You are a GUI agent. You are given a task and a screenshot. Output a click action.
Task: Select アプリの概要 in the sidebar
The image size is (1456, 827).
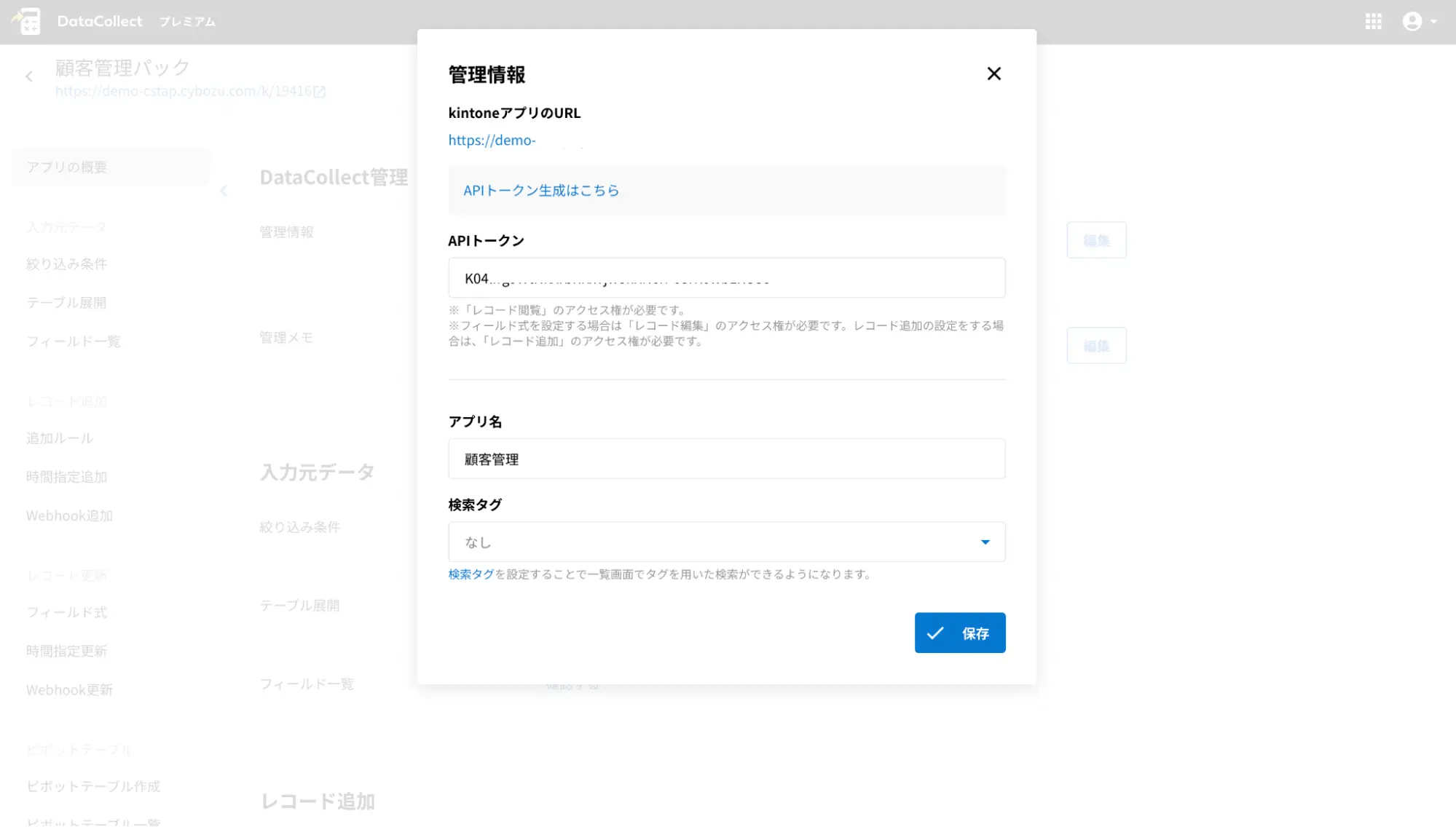tap(67, 167)
